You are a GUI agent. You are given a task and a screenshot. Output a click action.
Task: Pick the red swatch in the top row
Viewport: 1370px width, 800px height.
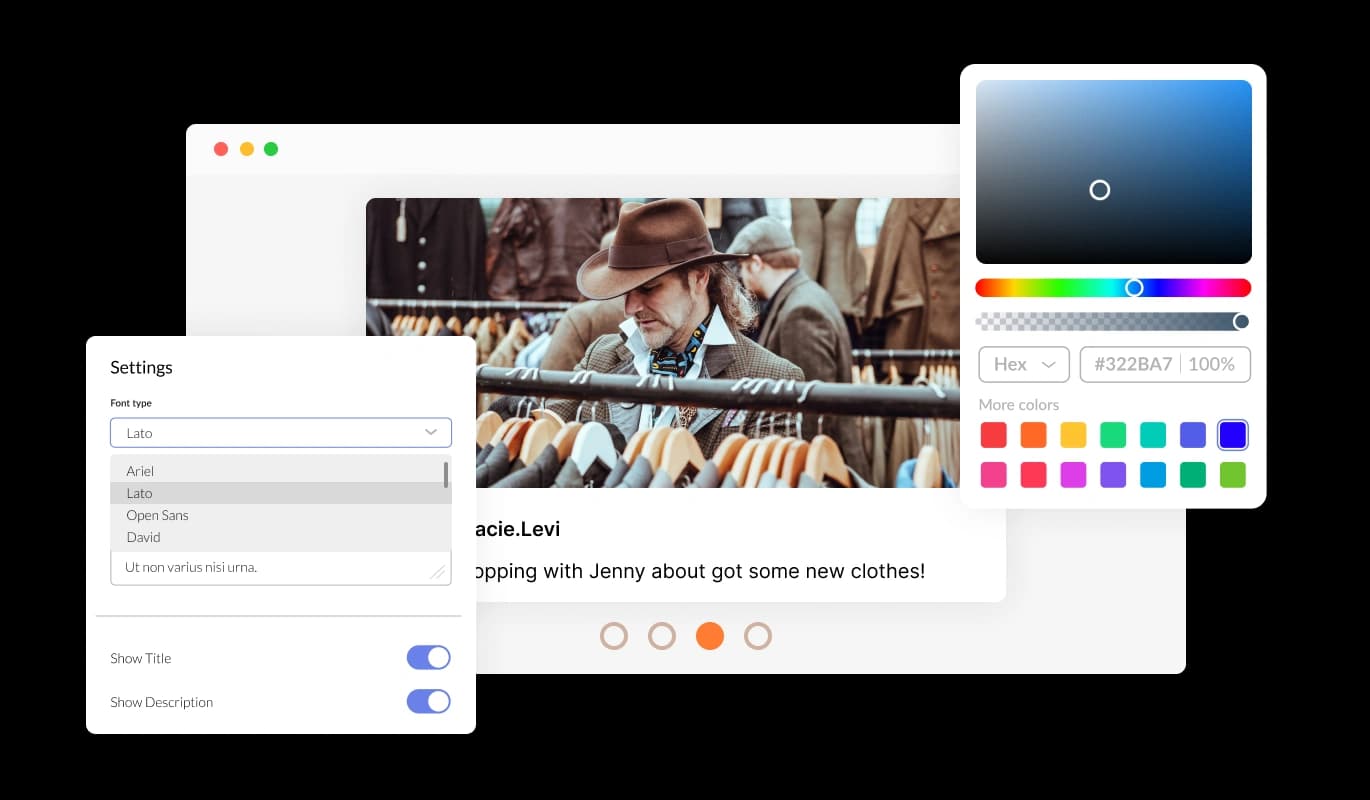pos(993,435)
